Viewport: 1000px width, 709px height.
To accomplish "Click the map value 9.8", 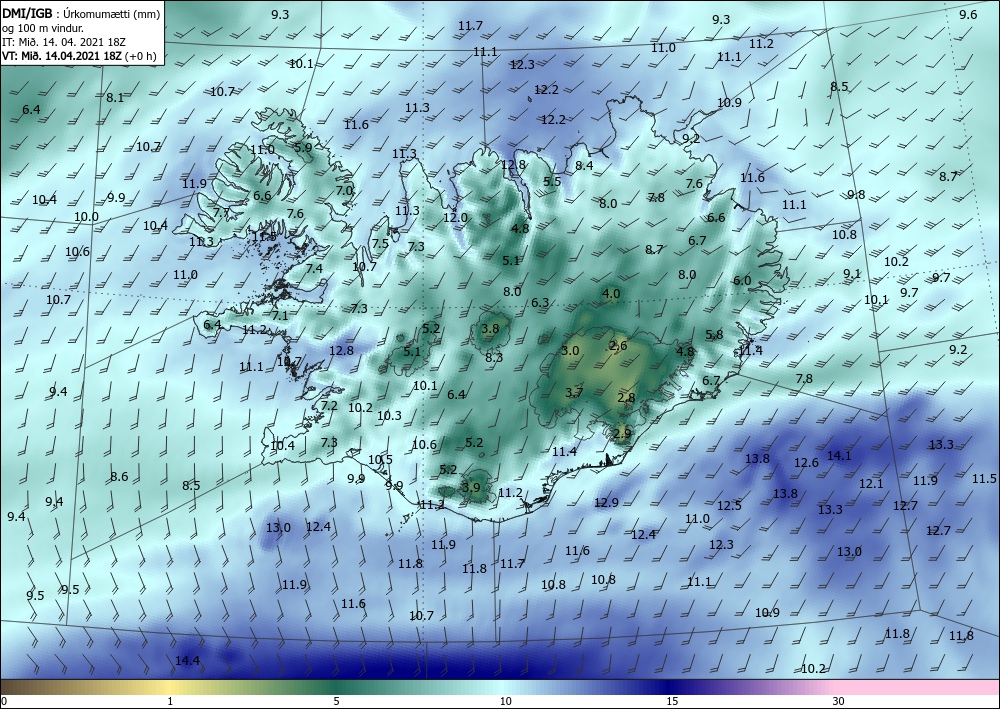I will coord(856,195).
